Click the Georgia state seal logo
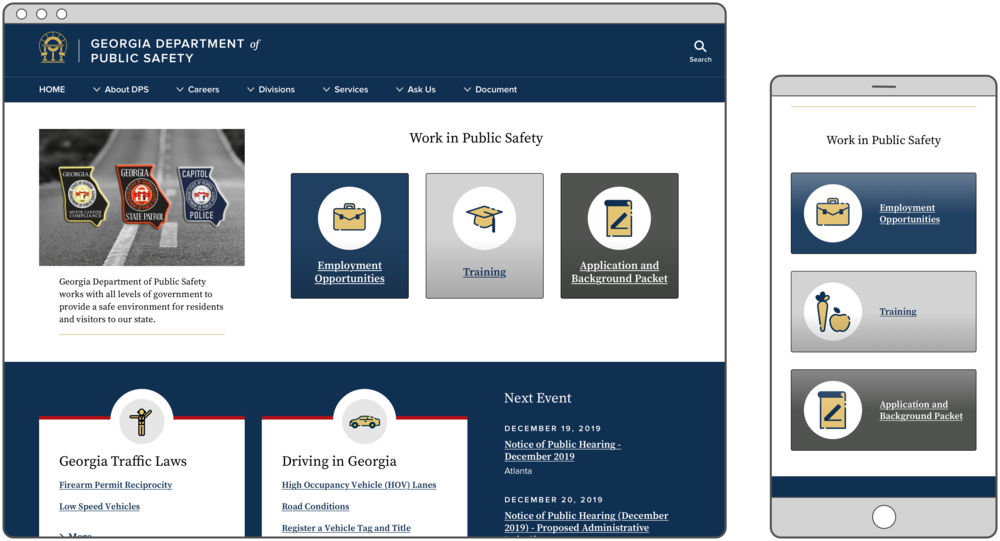Screen dimensions: 1000x541 pyautogui.click(x=53, y=48)
